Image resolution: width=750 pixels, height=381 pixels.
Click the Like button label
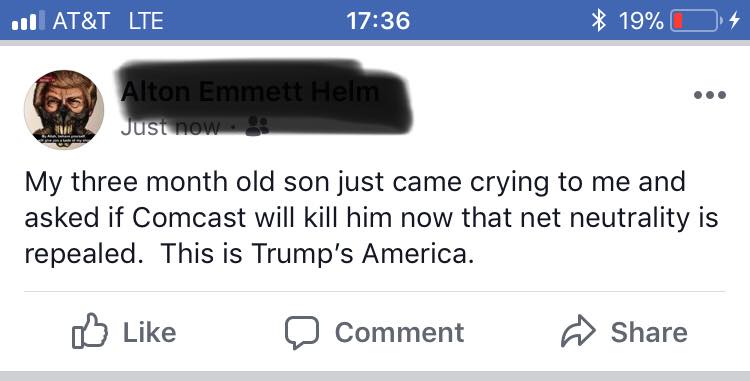[150, 332]
